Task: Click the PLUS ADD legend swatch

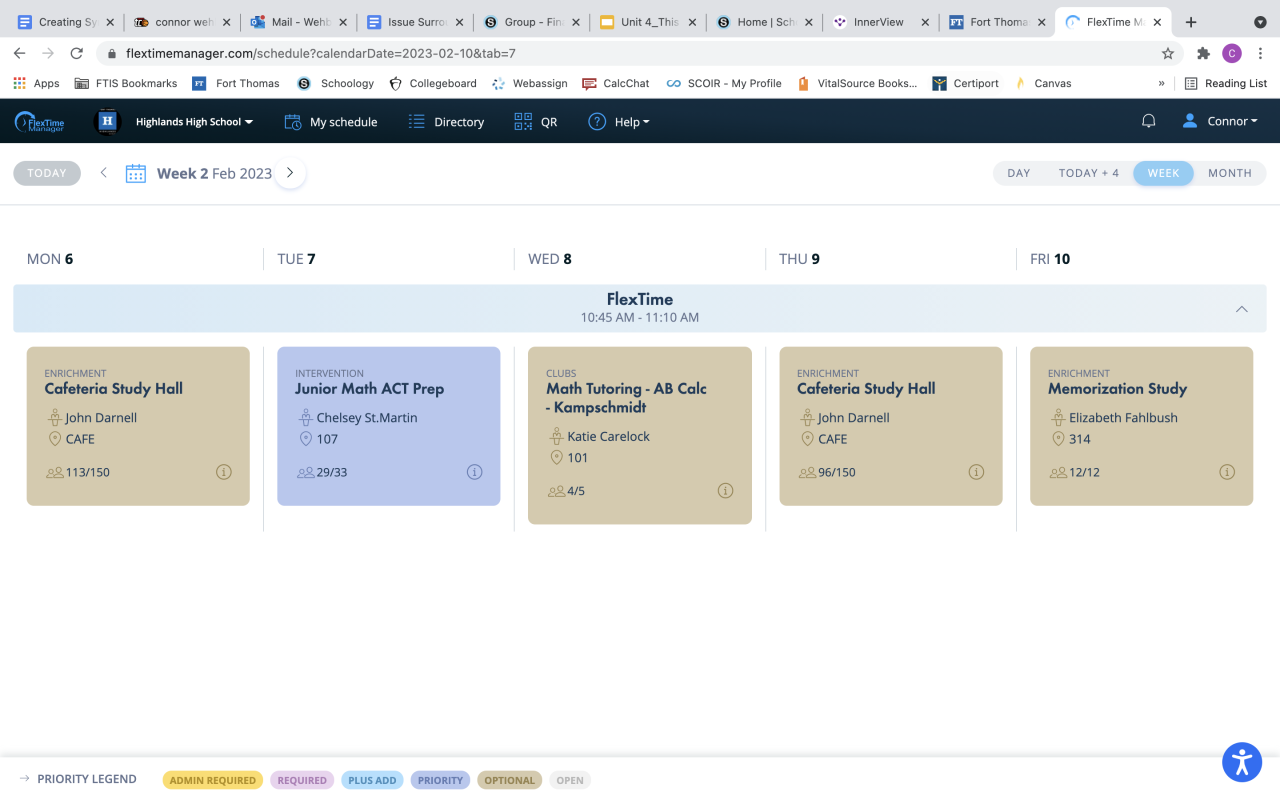Action: tap(372, 780)
